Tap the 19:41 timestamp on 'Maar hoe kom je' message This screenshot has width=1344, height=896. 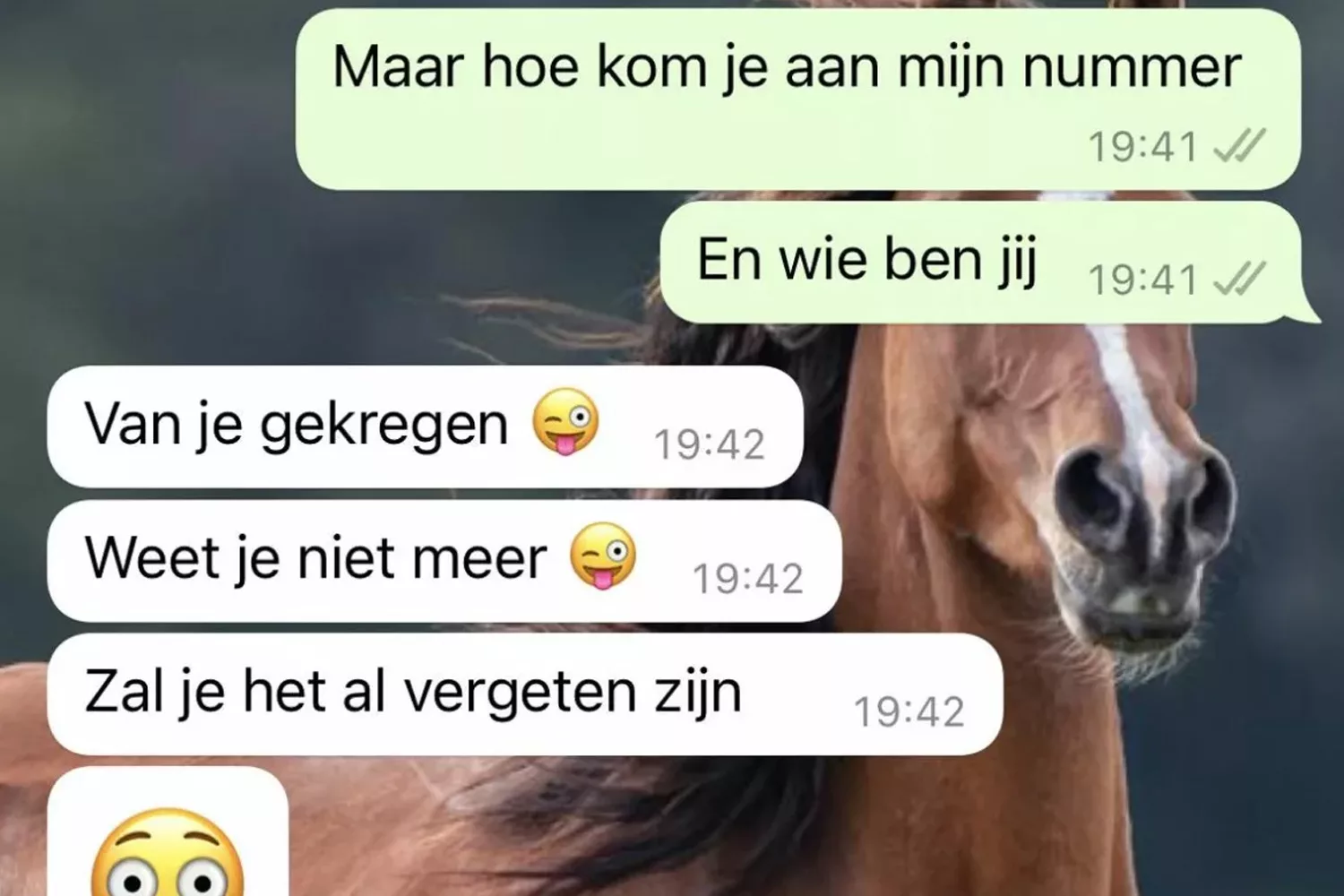(x=1142, y=147)
